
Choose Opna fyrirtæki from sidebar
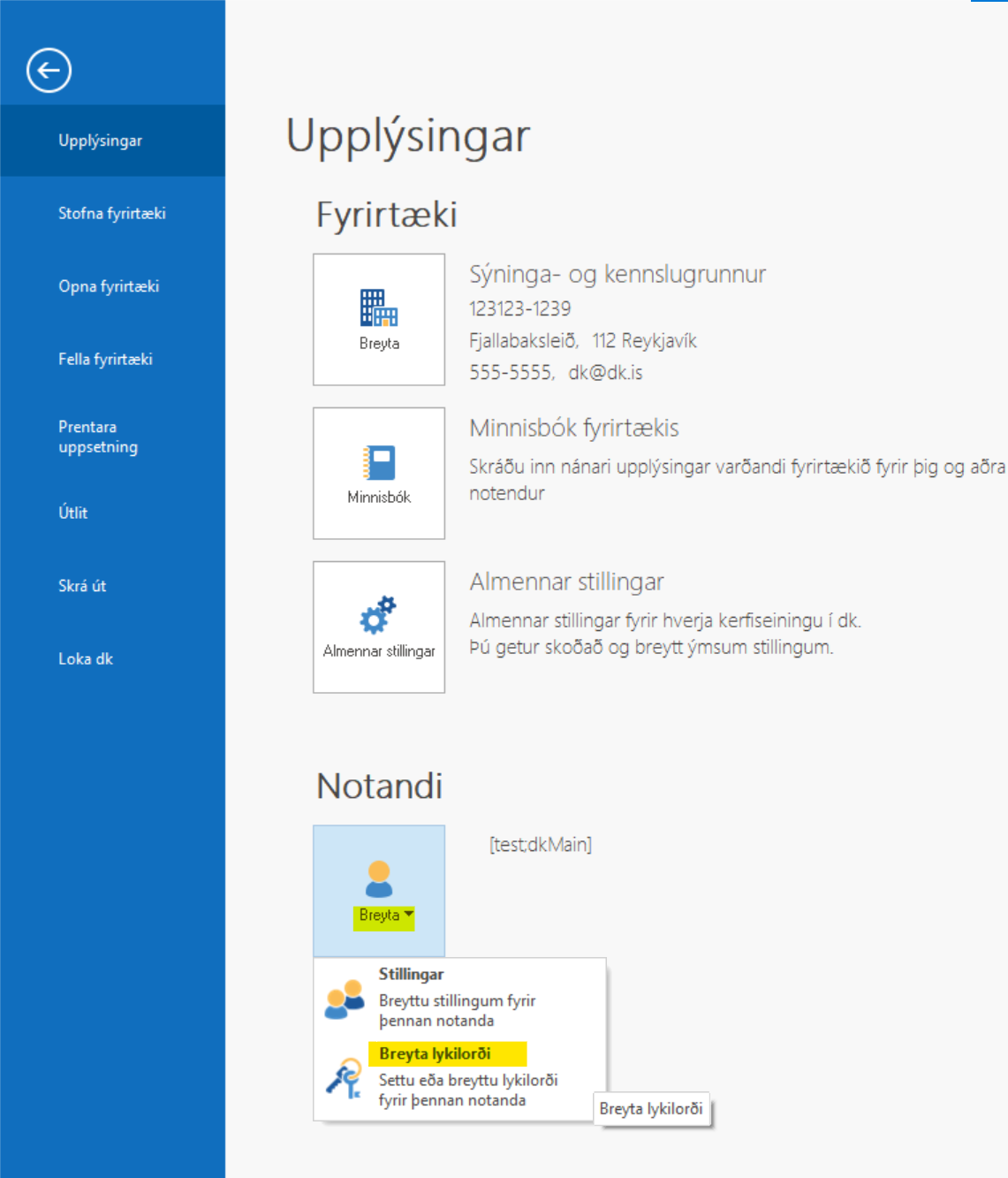tap(109, 286)
